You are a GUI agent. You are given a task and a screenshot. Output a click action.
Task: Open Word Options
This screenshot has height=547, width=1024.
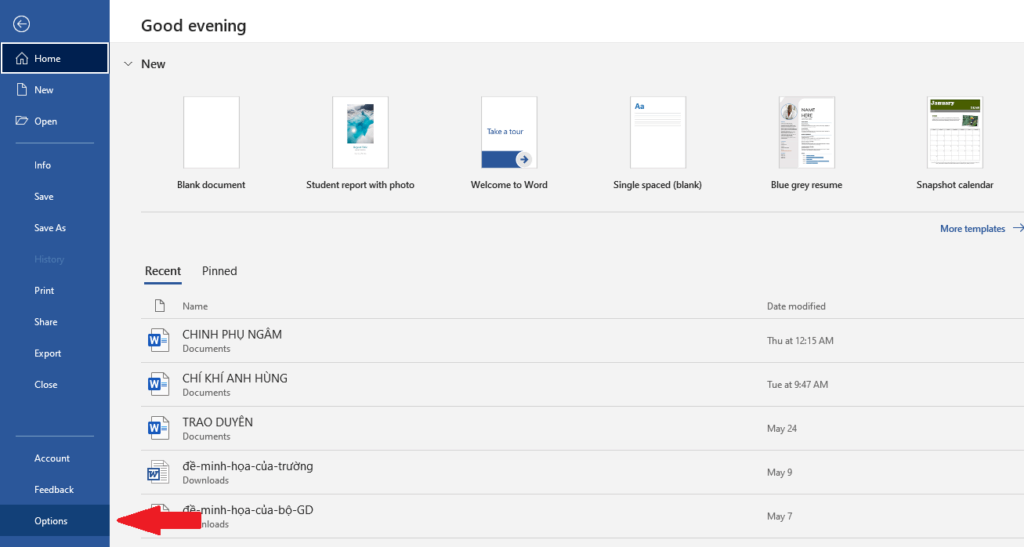[55, 521]
